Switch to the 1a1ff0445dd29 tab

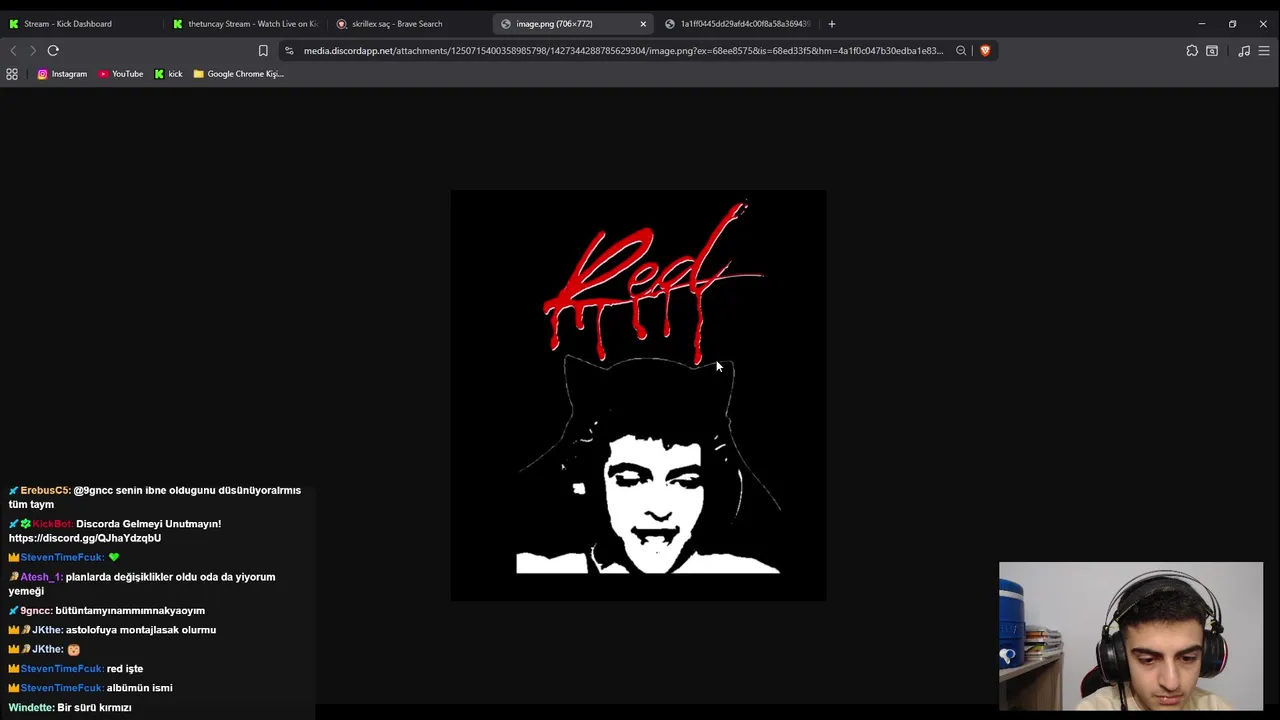(736, 24)
